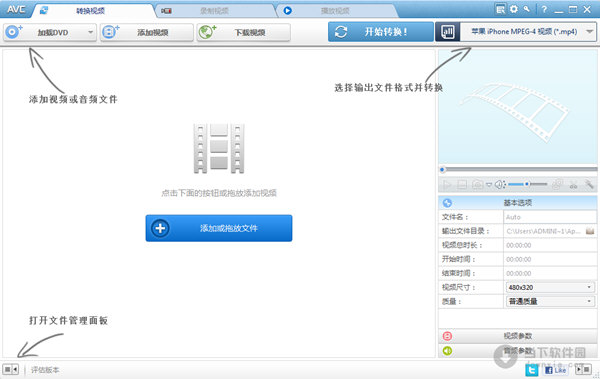Image resolution: width=600 pixels, height=379 pixels.
Task: Click the 开始转换 start convert button
Action: point(381,32)
